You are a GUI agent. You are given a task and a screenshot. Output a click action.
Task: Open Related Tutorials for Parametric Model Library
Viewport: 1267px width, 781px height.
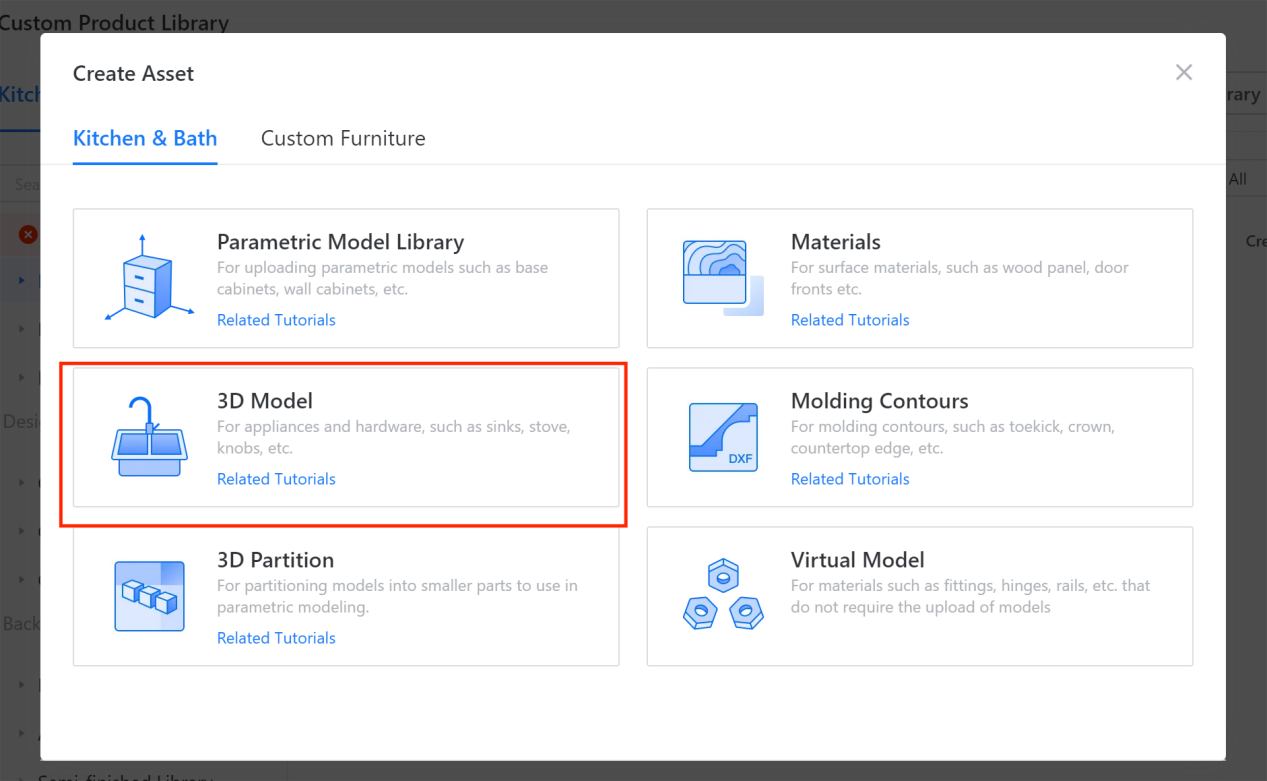(x=276, y=320)
